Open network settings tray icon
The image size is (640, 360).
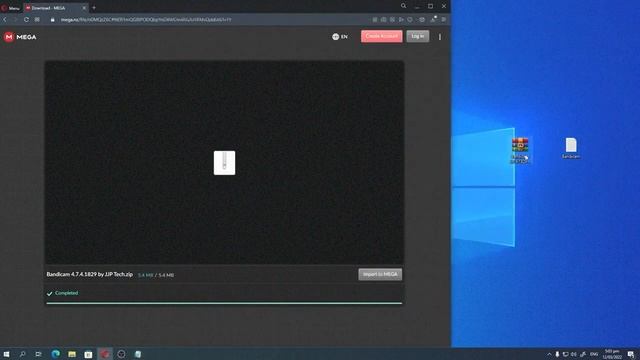(x=565, y=354)
